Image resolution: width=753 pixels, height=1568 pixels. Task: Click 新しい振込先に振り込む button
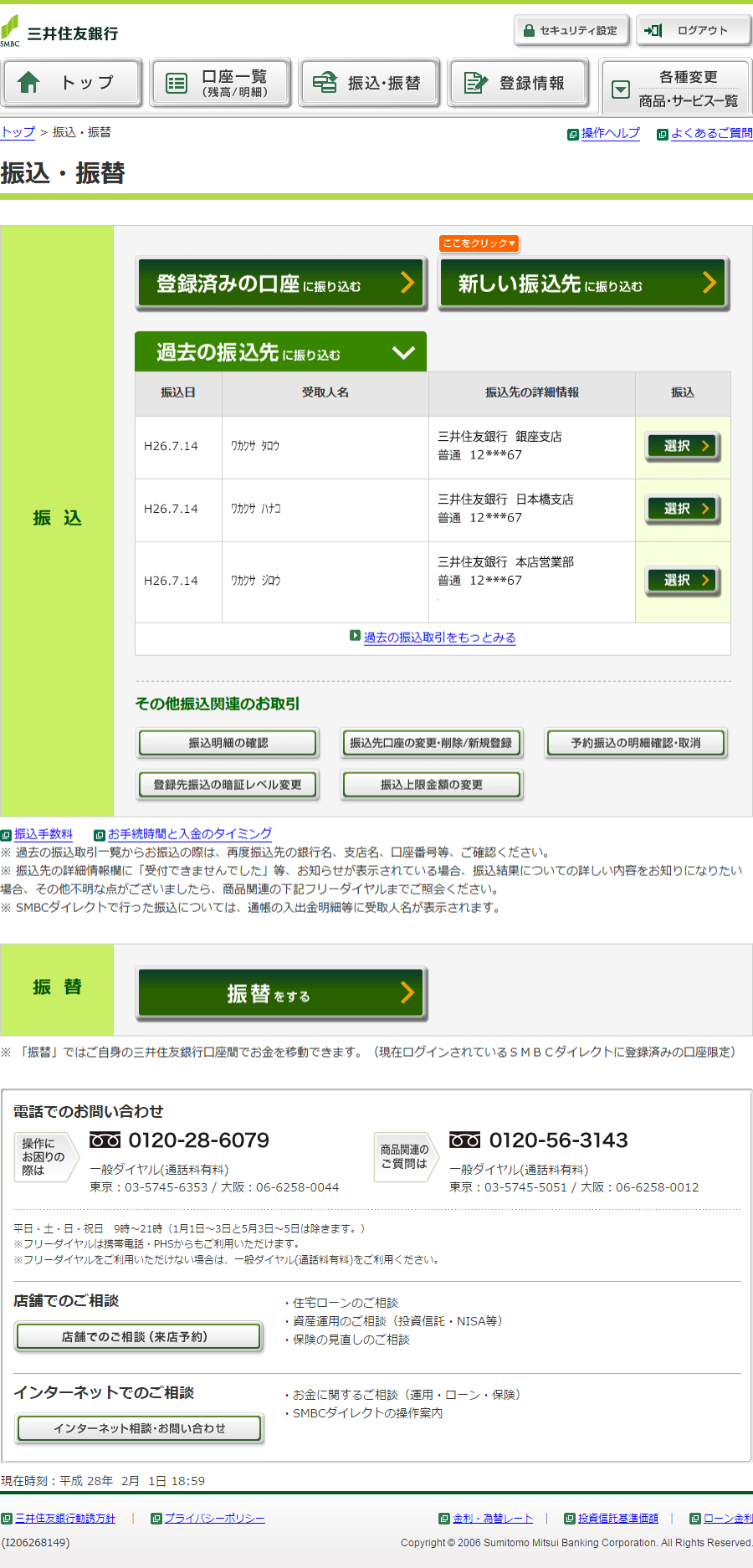tap(584, 283)
